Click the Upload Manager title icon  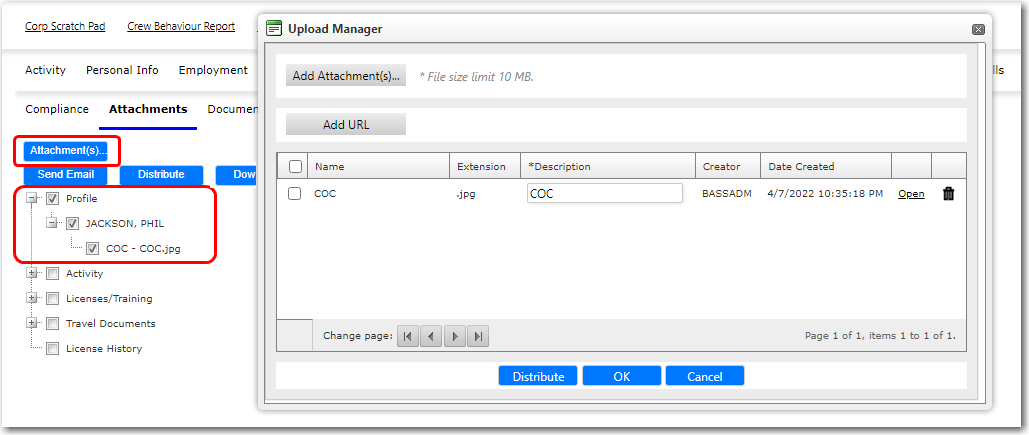pyautogui.click(x=274, y=29)
